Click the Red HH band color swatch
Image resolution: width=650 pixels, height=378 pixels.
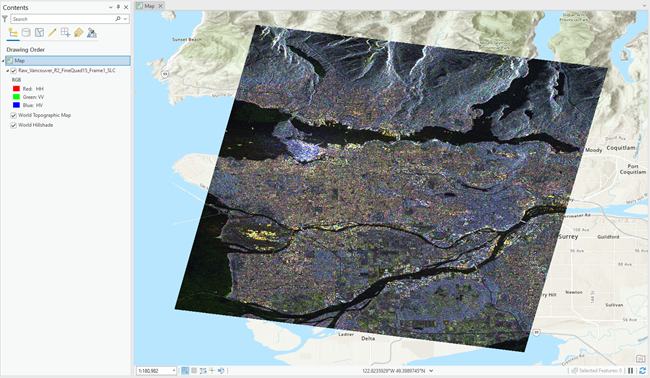pos(16,89)
